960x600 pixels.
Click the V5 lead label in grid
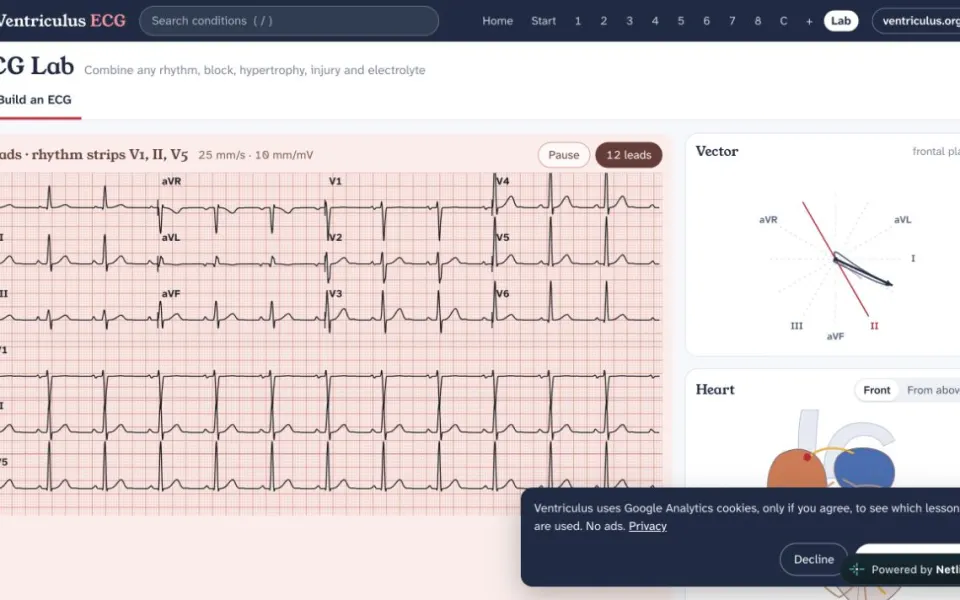pyautogui.click(x=503, y=238)
